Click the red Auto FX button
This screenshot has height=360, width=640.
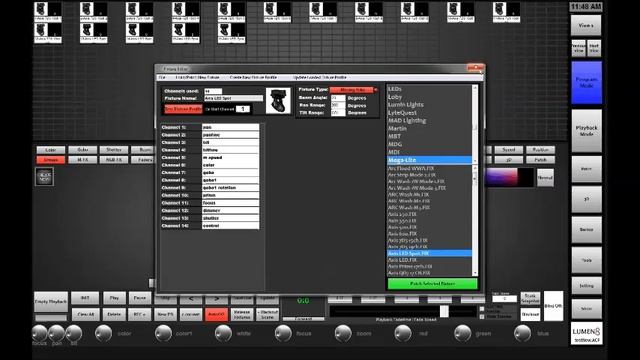point(216,315)
